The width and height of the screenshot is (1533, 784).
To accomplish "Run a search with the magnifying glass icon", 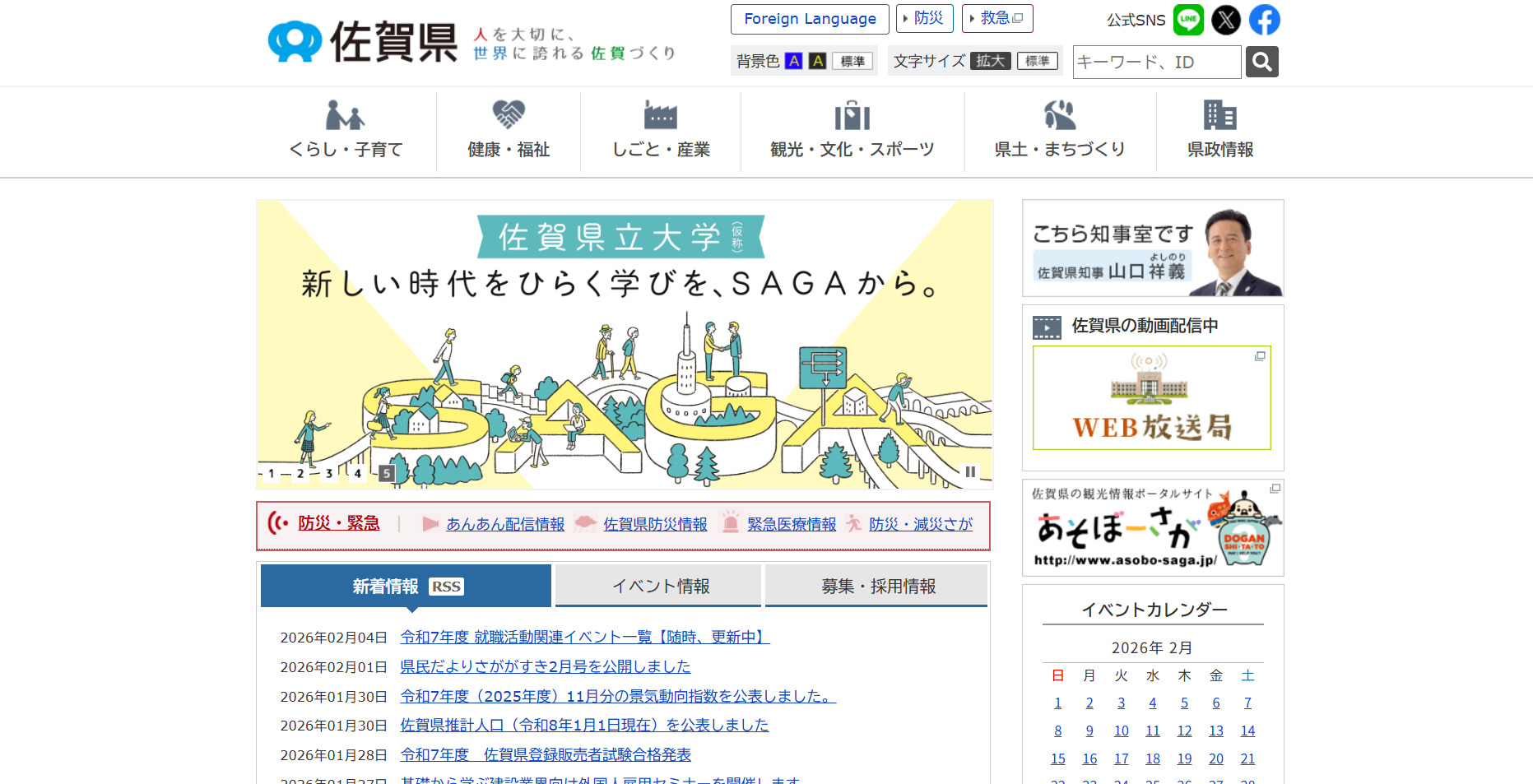I will click(1261, 62).
